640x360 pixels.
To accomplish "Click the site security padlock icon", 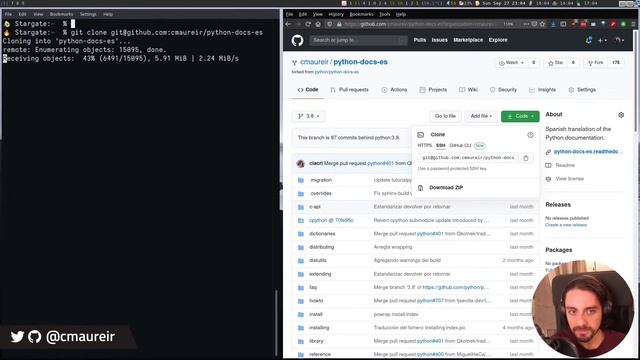I will pyautogui.click(x=339, y=24).
